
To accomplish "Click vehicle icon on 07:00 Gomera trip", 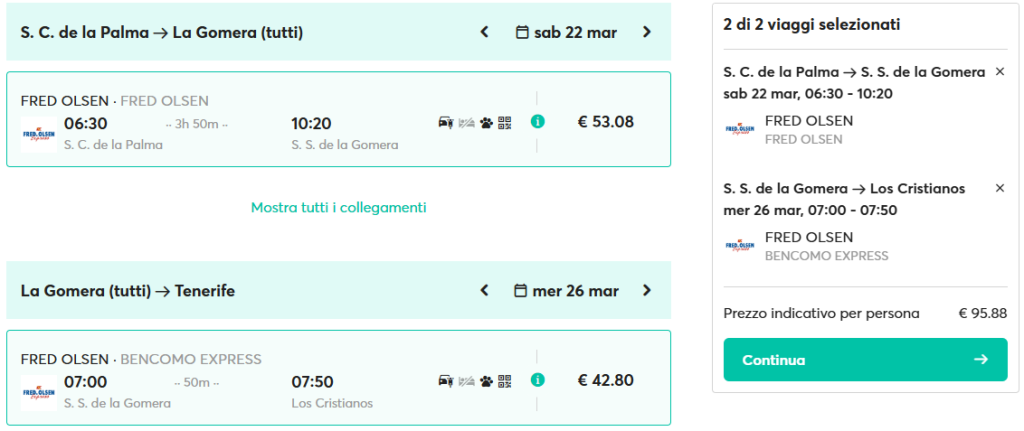I will tap(446, 381).
